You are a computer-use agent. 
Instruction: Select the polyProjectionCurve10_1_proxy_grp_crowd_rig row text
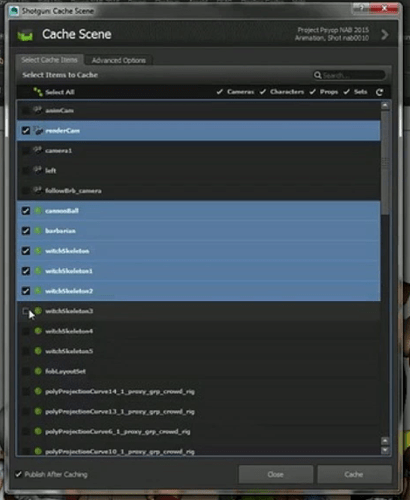[x=120, y=452]
